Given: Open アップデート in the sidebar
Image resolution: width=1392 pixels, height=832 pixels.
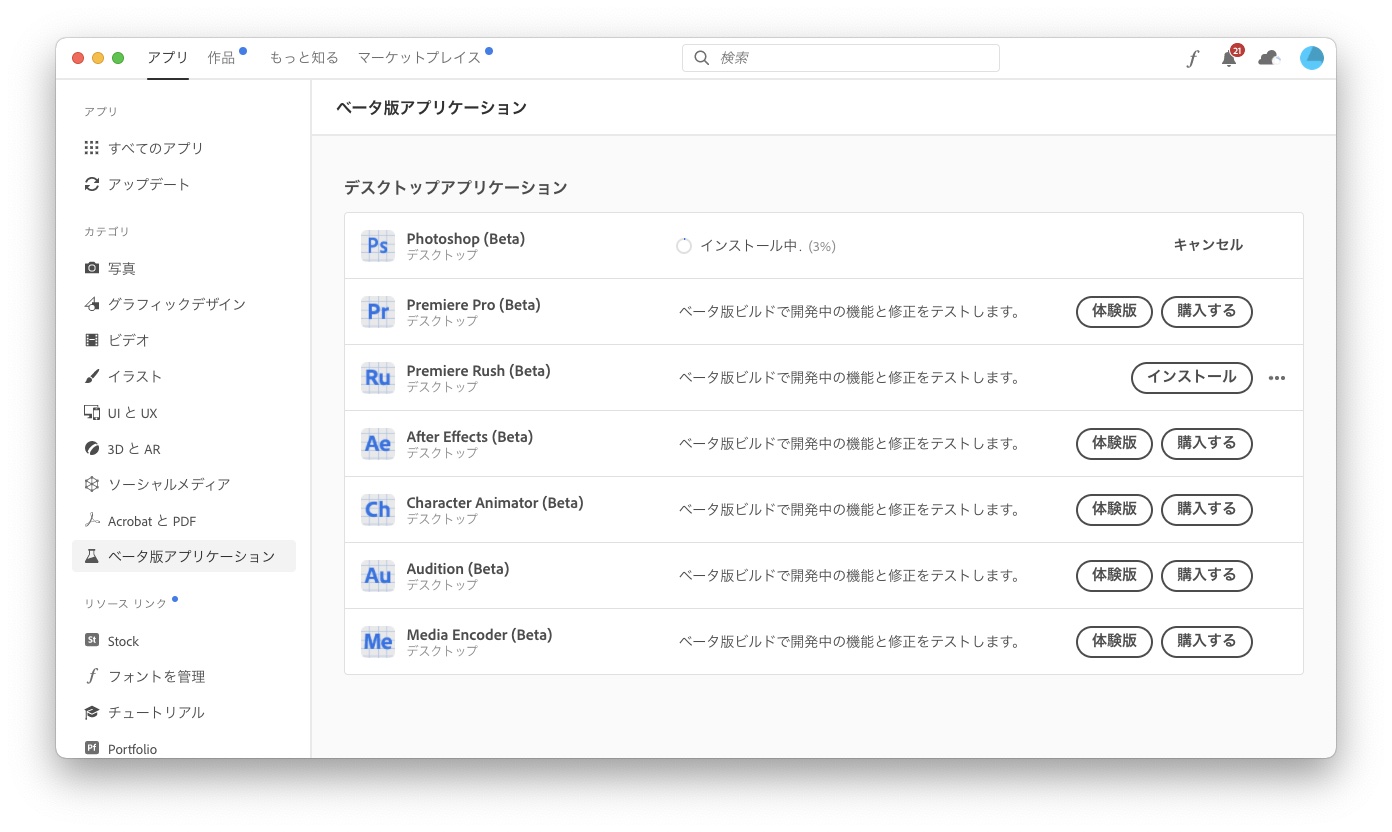Looking at the screenshot, I should click(184, 184).
